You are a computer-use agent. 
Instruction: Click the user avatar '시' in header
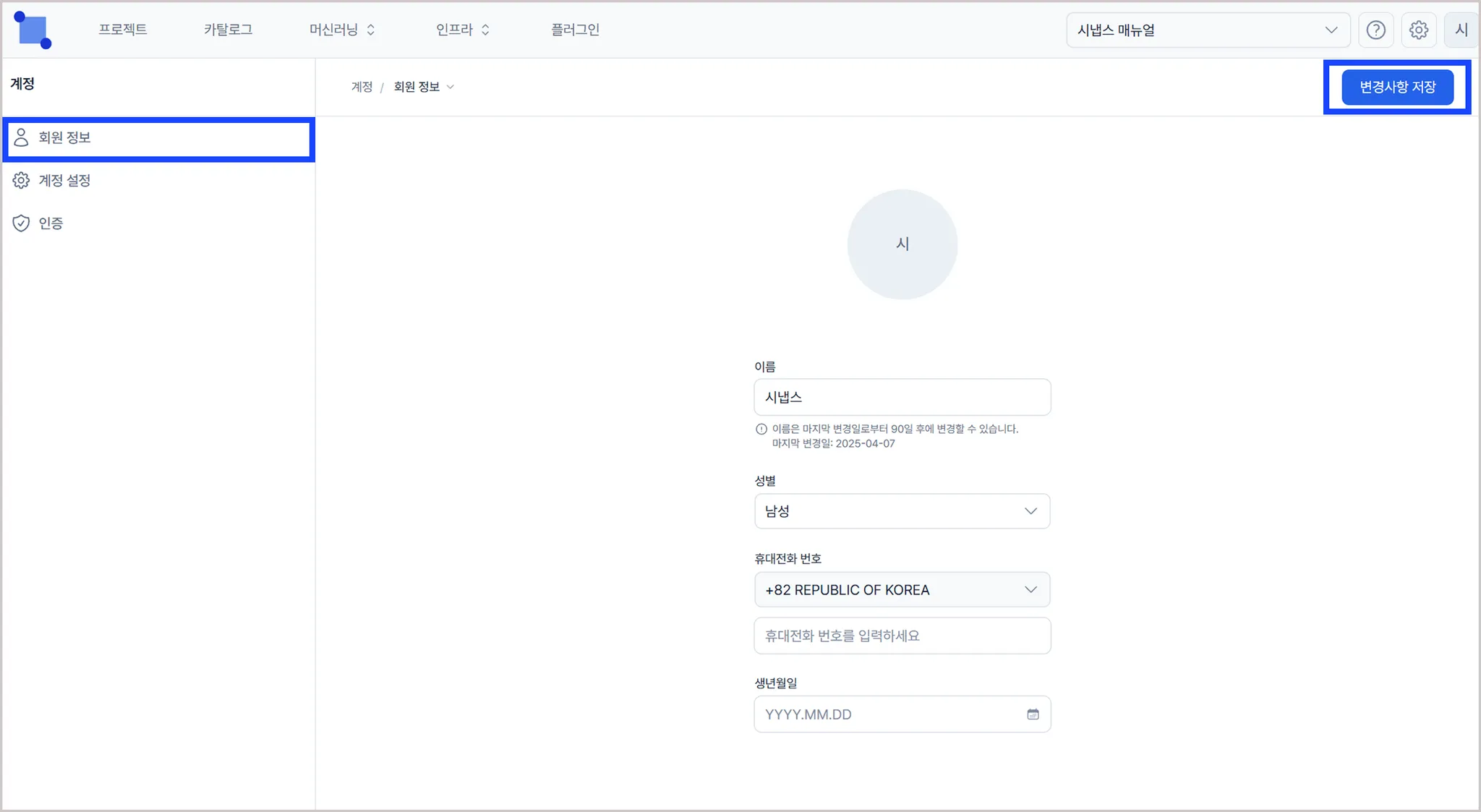(x=1461, y=30)
